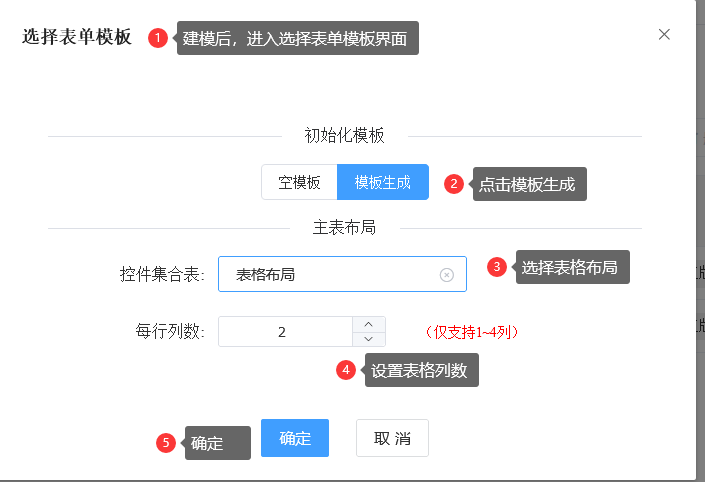Select the 空模板 option

(x=299, y=182)
